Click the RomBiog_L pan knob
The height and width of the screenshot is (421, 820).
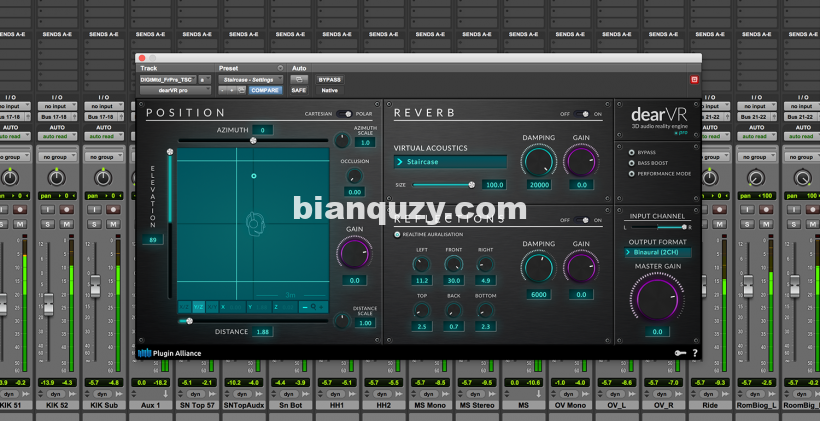[x=756, y=178]
